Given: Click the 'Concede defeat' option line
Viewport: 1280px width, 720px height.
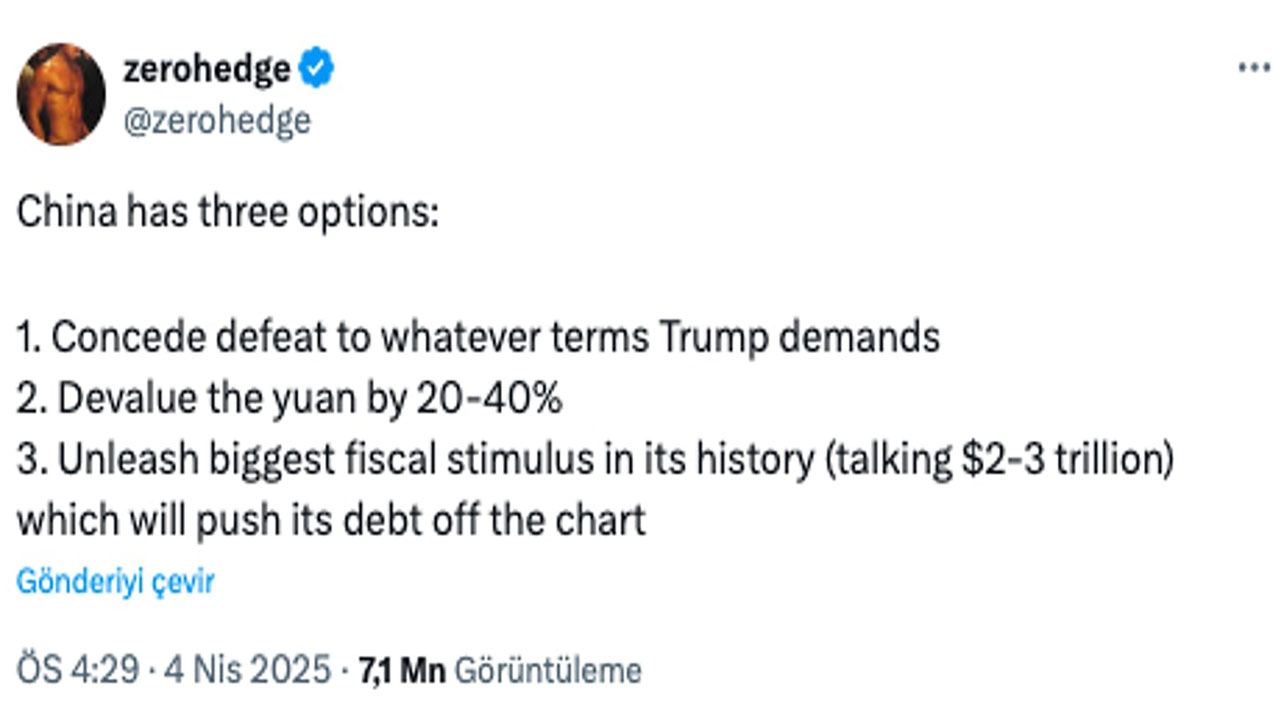Looking at the screenshot, I should [x=478, y=338].
